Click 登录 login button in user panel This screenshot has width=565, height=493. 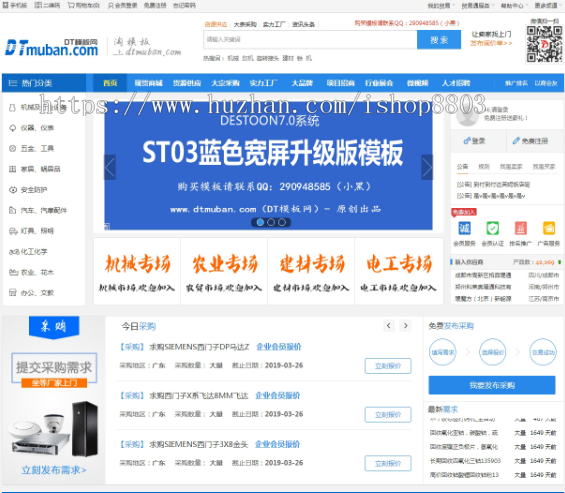[478, 141]
